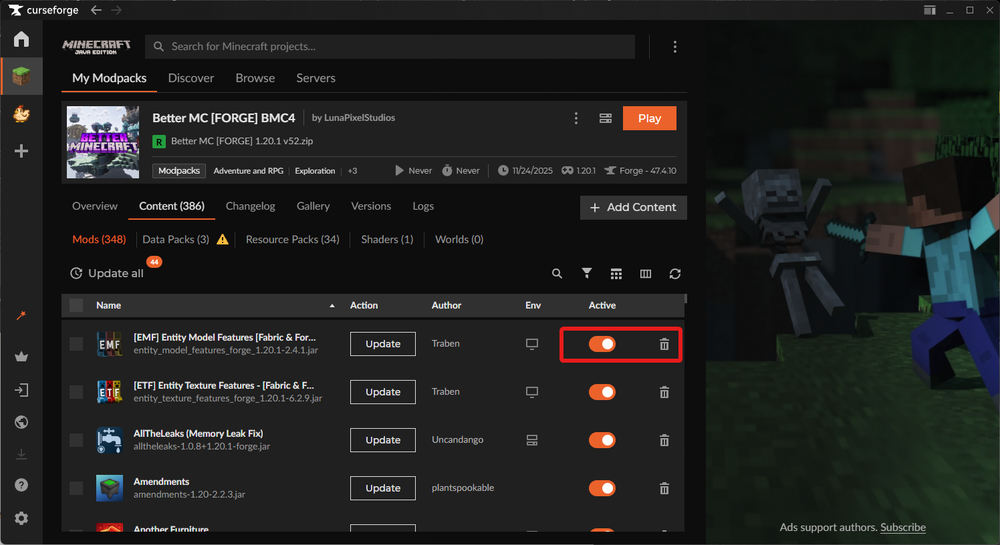This screenshot has height=545, width=1000.
Task: Click the crown premium icon in sidebar
Action: 21,357
